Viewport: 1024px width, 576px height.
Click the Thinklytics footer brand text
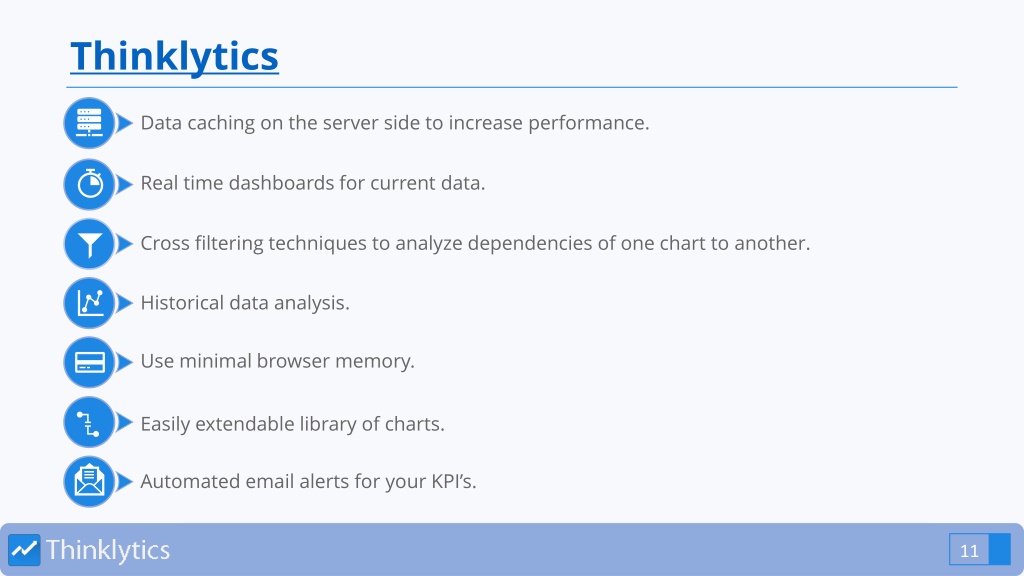[x=108, y=550]
